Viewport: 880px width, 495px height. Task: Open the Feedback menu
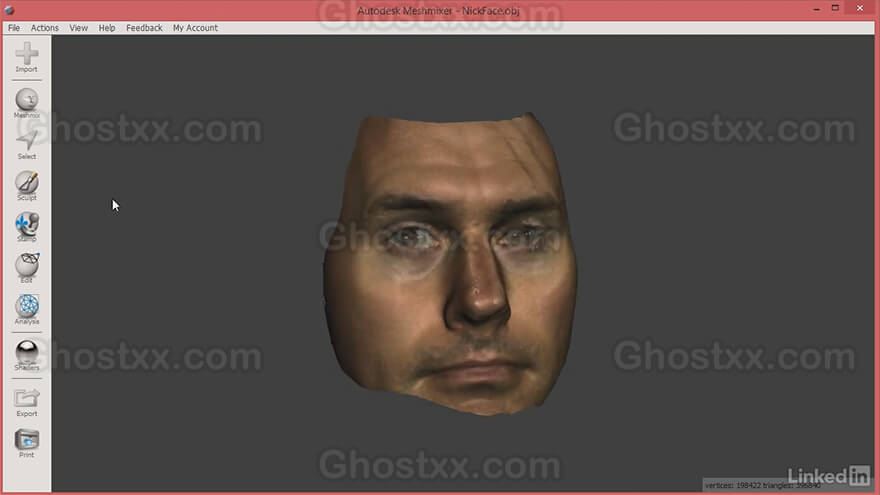point(144,28)
